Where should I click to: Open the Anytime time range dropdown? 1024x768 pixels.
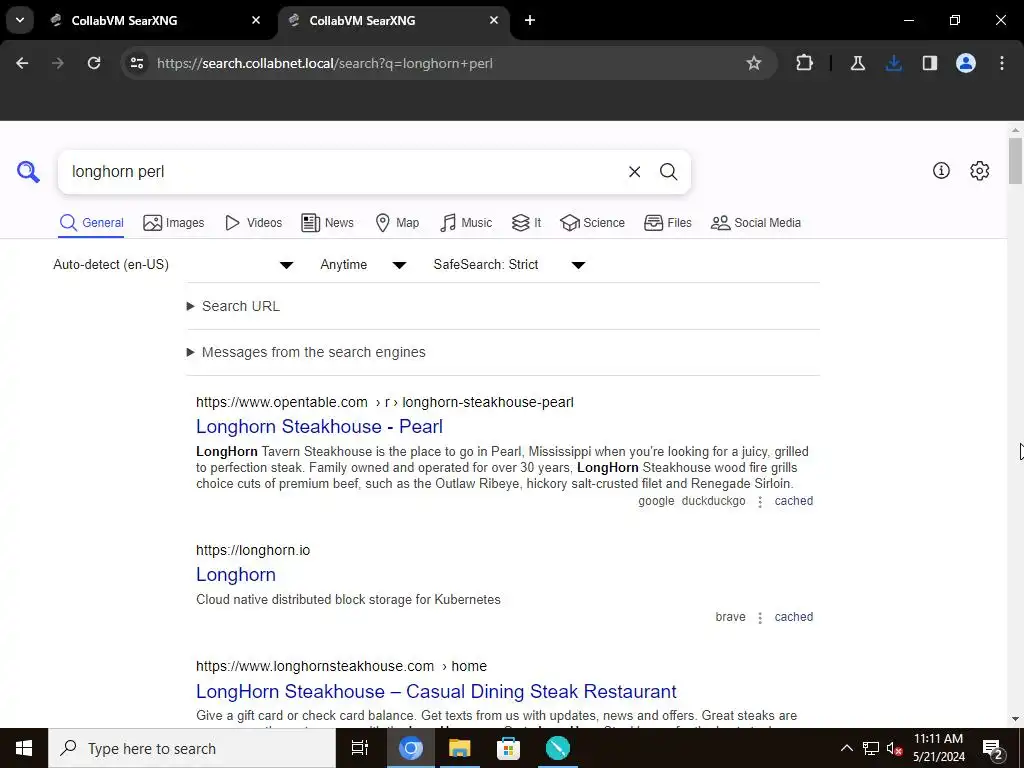pyautogui.click(x=363, y=264)
